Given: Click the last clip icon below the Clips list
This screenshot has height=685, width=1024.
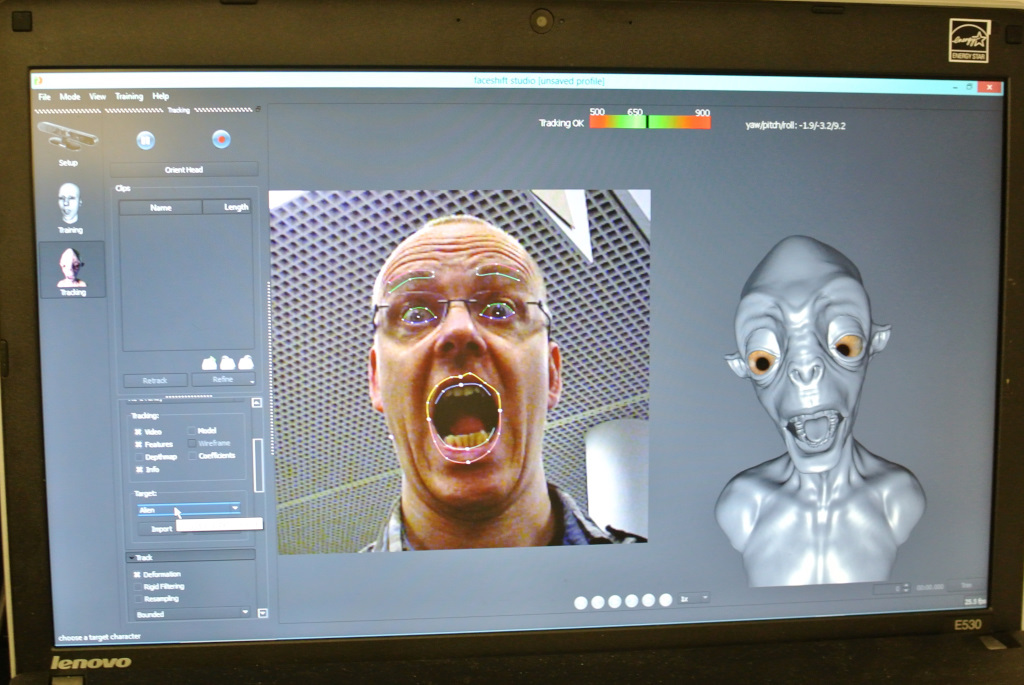Looking at the screenshot, I should [x=246, y=362].
